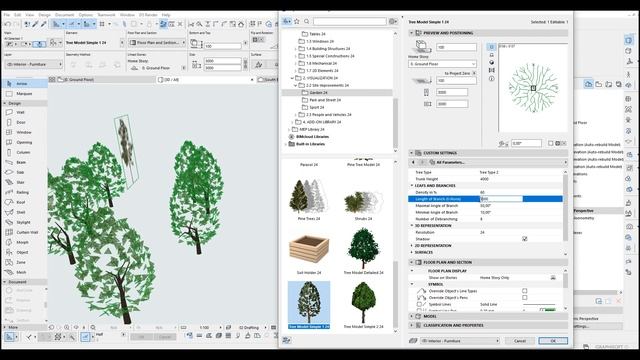Click the info icon beside preview
Viewport: 640px width, 360px height.
[491, 78]
